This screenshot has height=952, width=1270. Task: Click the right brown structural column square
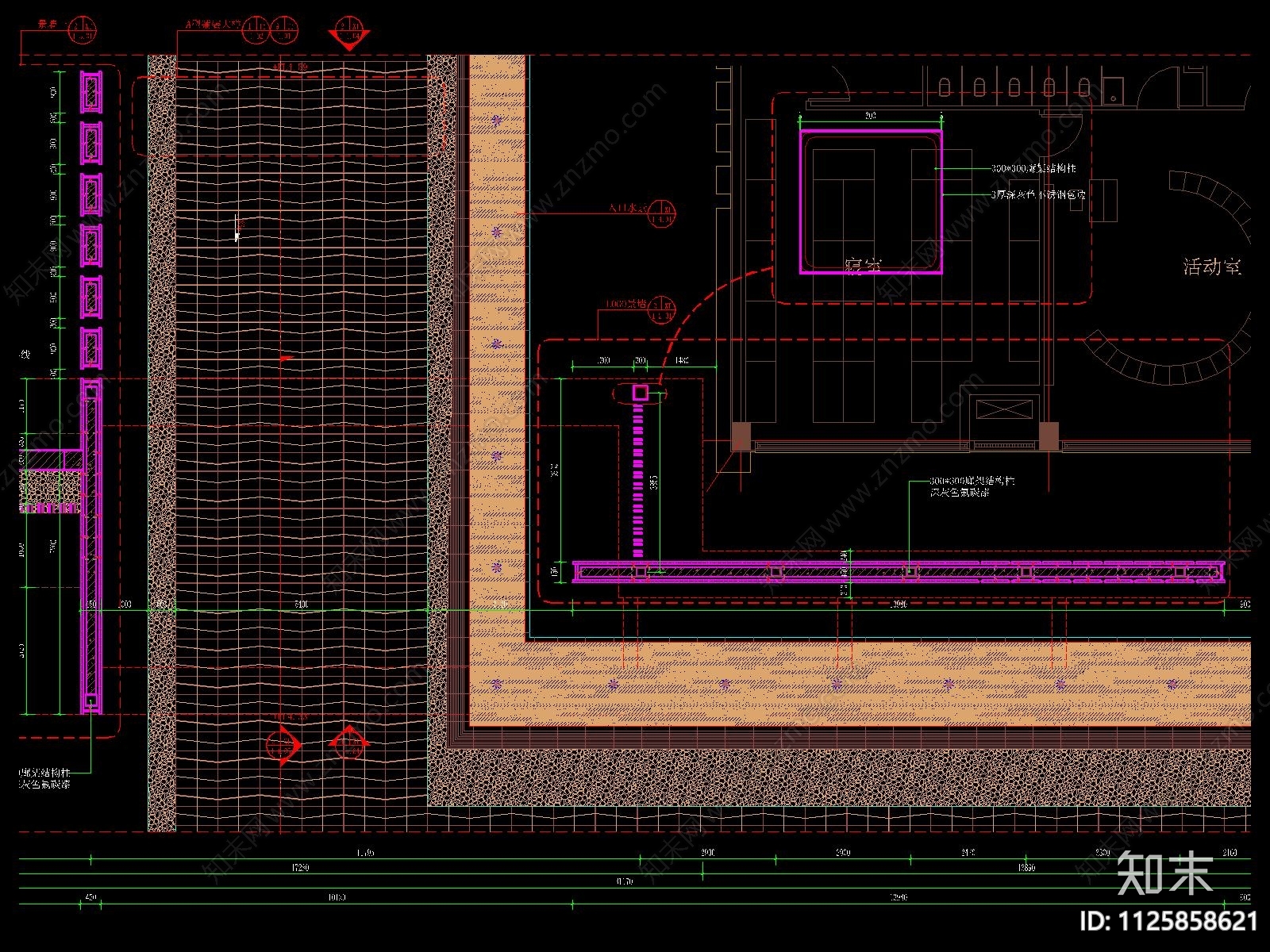(1049, 436)
